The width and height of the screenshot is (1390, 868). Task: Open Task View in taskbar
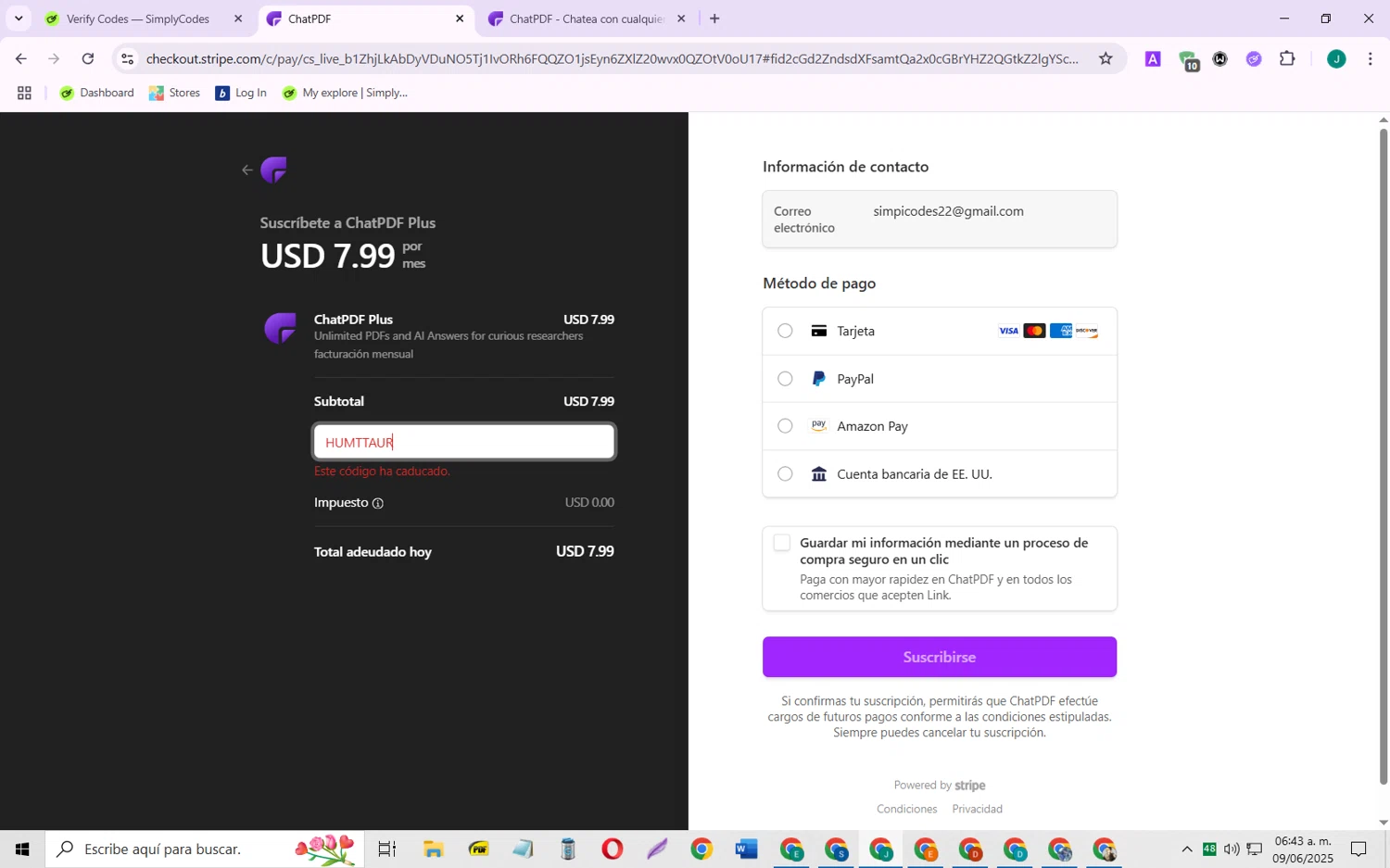[387, 849]
